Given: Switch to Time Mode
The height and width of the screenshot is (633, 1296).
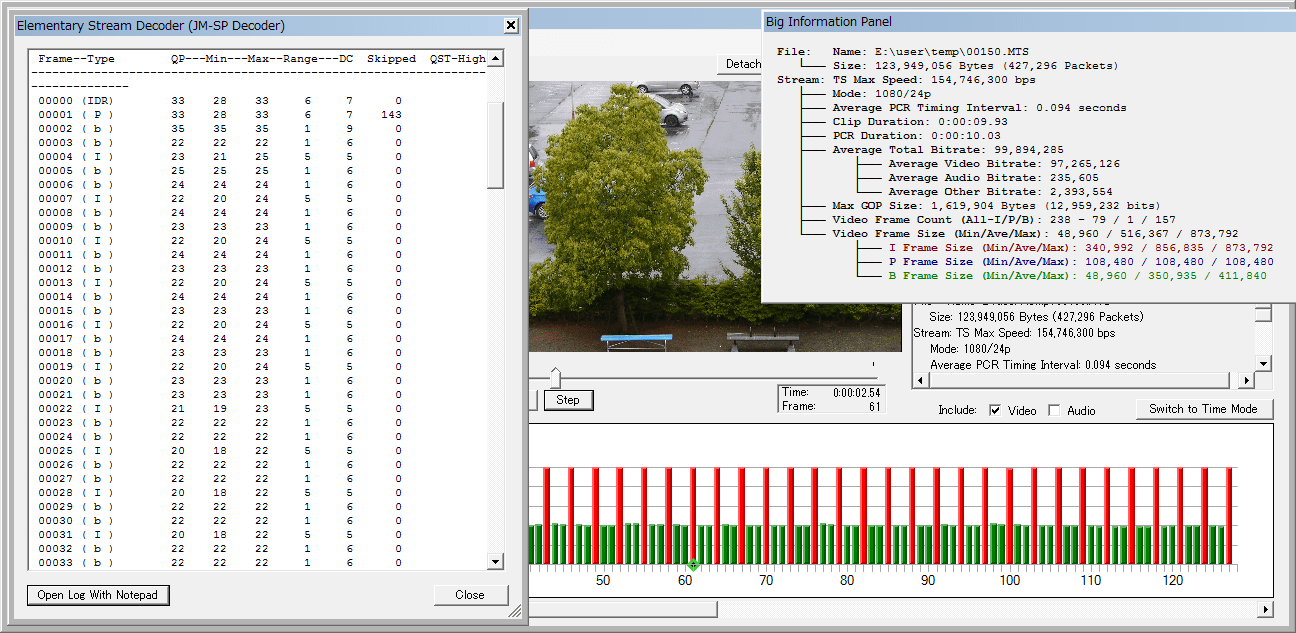Looking at the screenshot, I should point(1203,409).
